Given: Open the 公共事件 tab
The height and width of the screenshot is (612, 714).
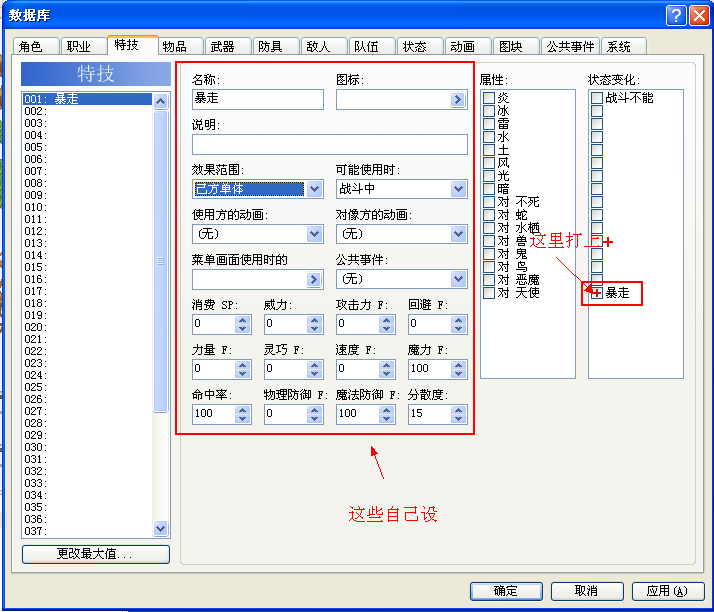Looking at the screenshot, I should [x=570, y=46].
